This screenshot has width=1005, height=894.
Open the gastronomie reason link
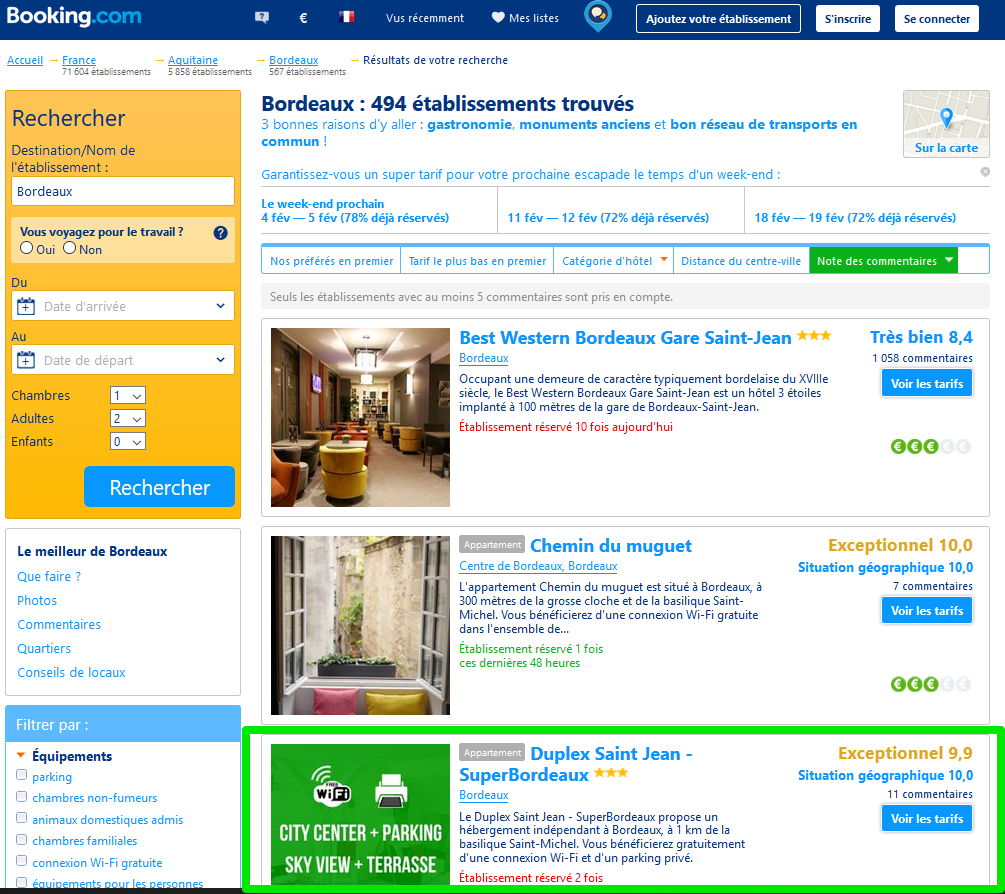pos(470,124)
